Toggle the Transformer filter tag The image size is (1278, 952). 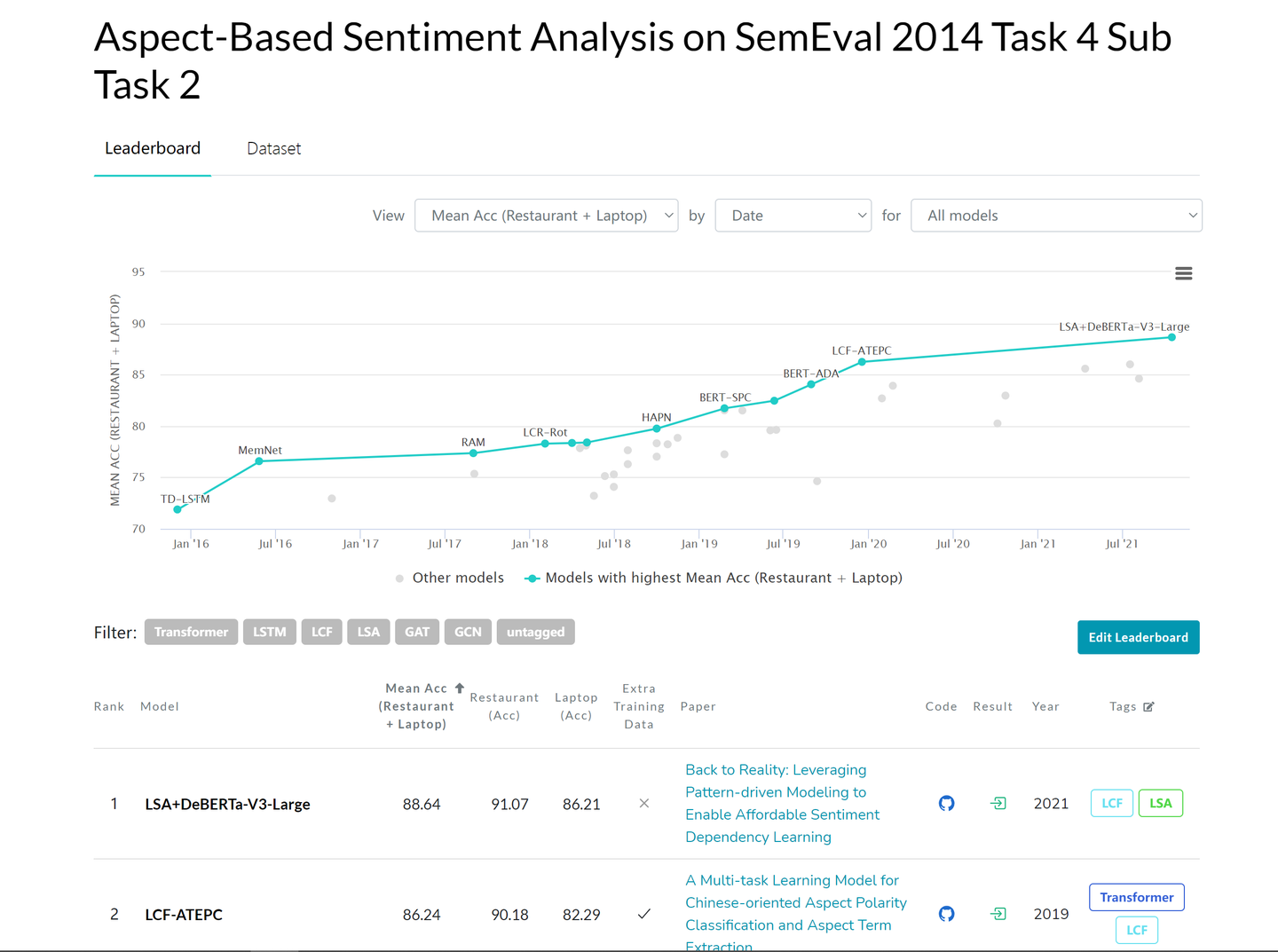coord(191,632)
